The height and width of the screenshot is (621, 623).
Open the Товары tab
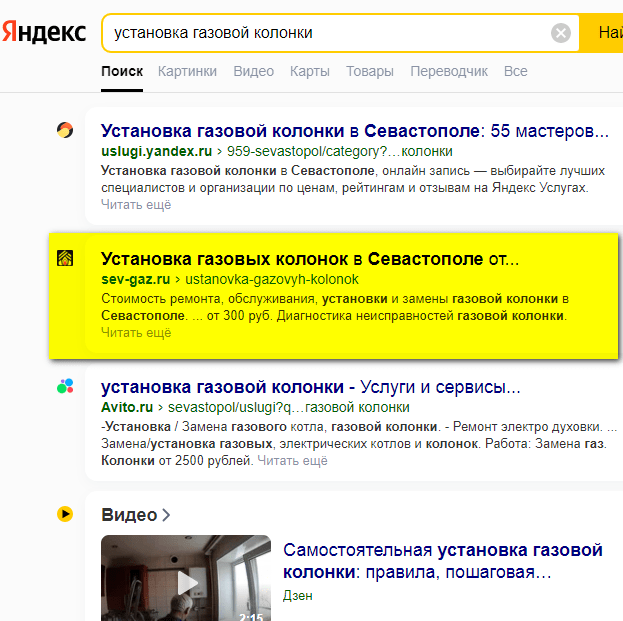tap(370, 71)
